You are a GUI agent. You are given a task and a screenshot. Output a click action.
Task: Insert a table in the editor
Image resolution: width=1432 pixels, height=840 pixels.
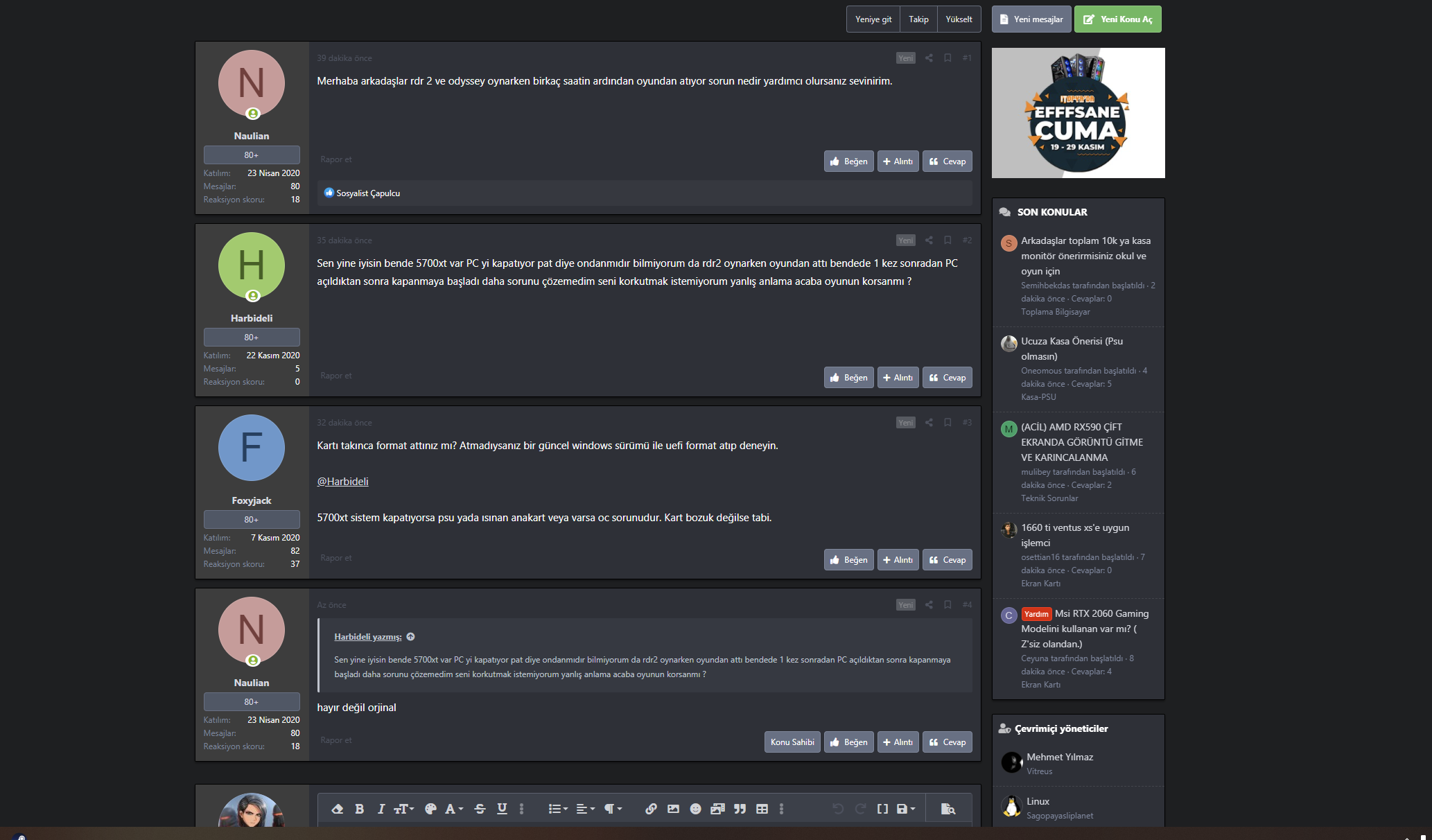tap(762, 809)
